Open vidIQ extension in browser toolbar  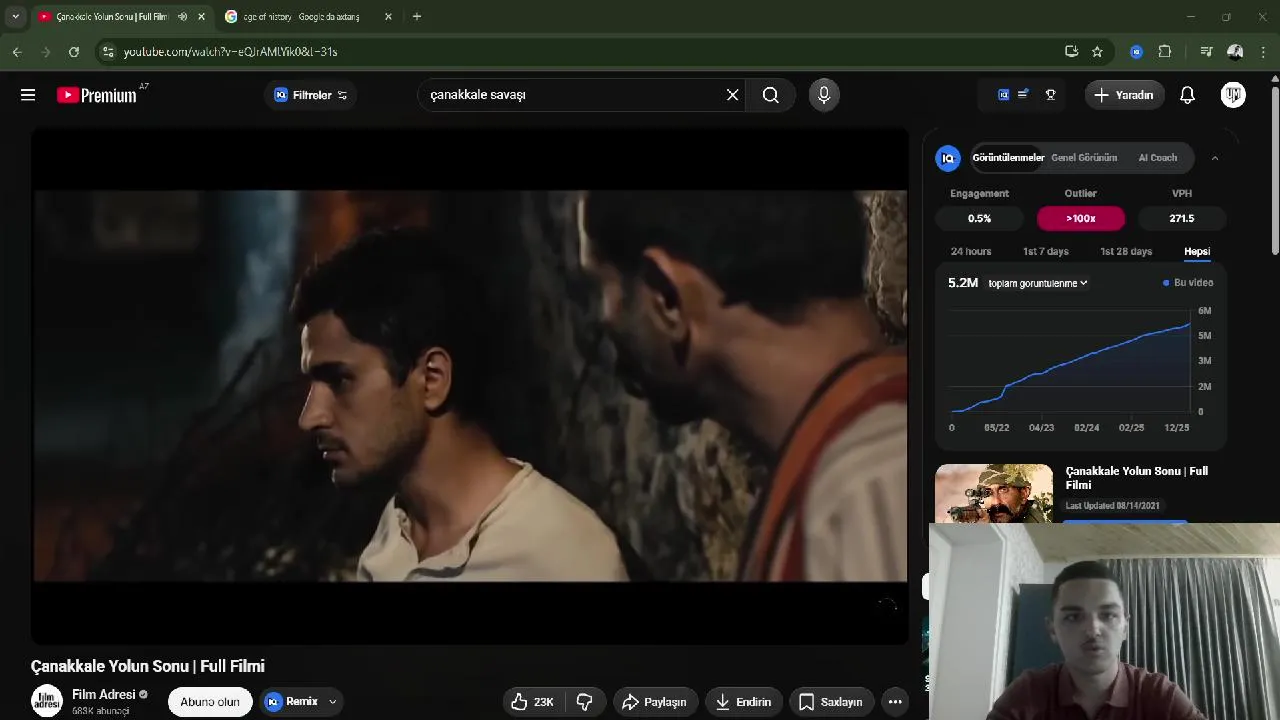click(1136, 52)
